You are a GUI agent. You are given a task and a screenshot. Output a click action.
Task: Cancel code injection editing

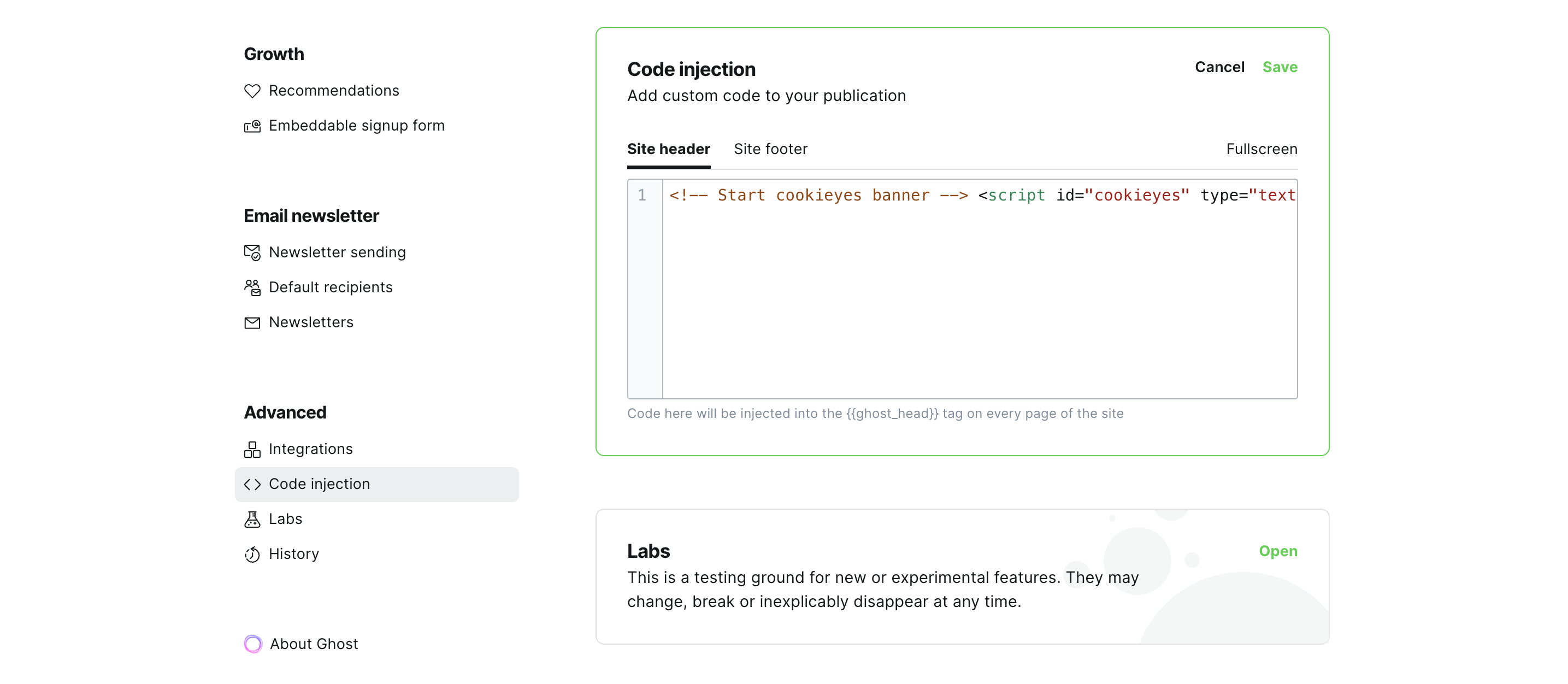(x=1219, y=67)
